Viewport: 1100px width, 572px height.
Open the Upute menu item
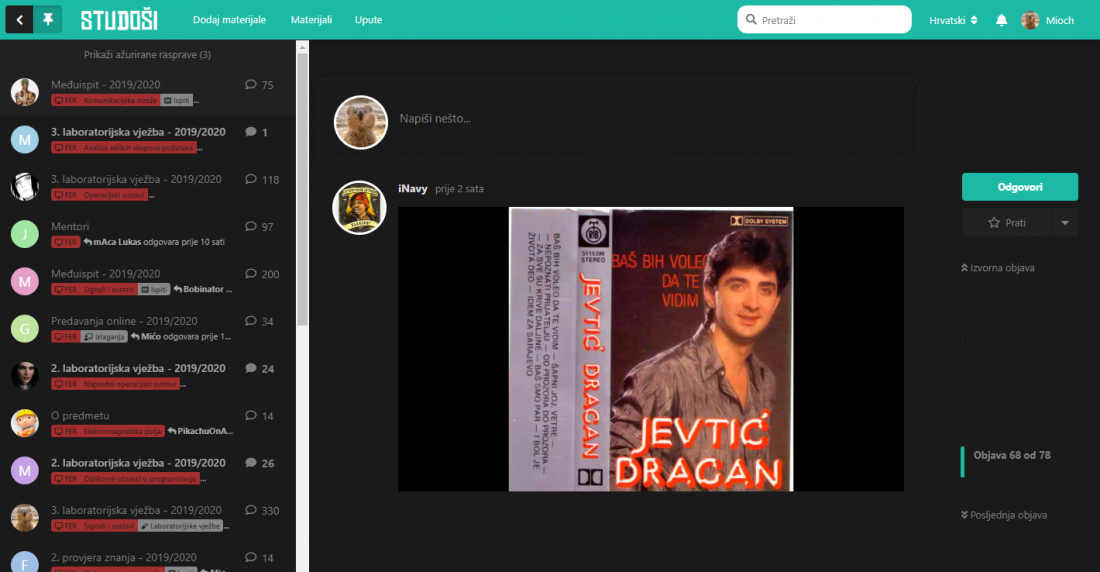point(368,20)
